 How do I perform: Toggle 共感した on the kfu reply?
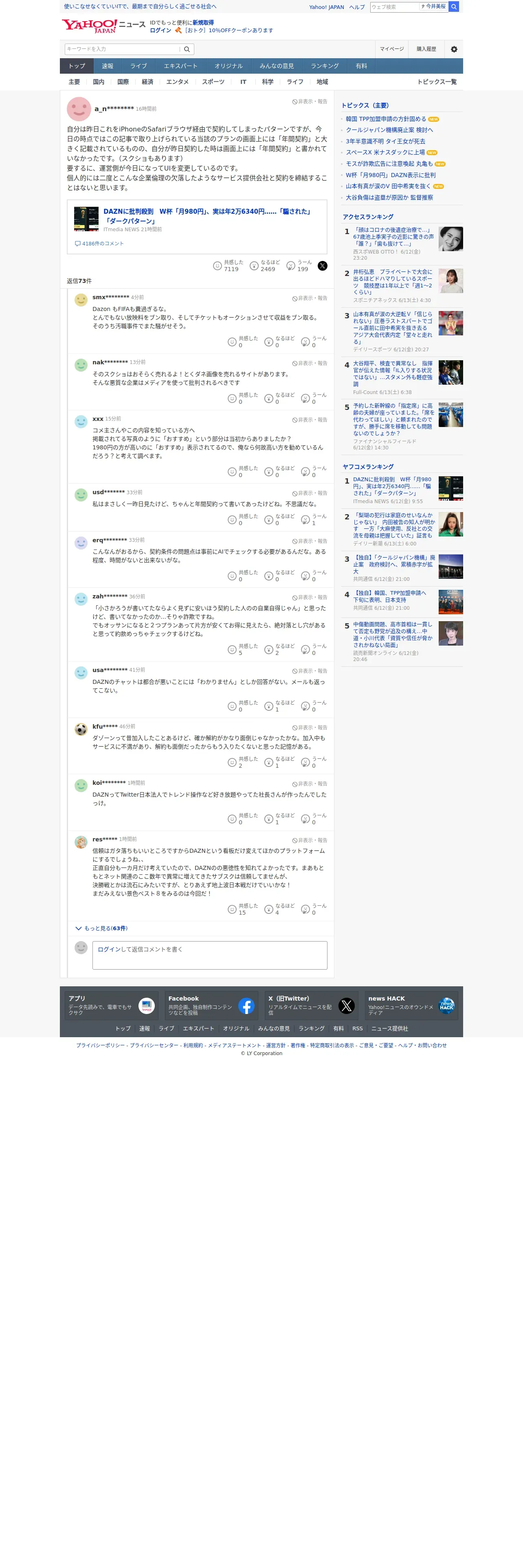point(243,762)
